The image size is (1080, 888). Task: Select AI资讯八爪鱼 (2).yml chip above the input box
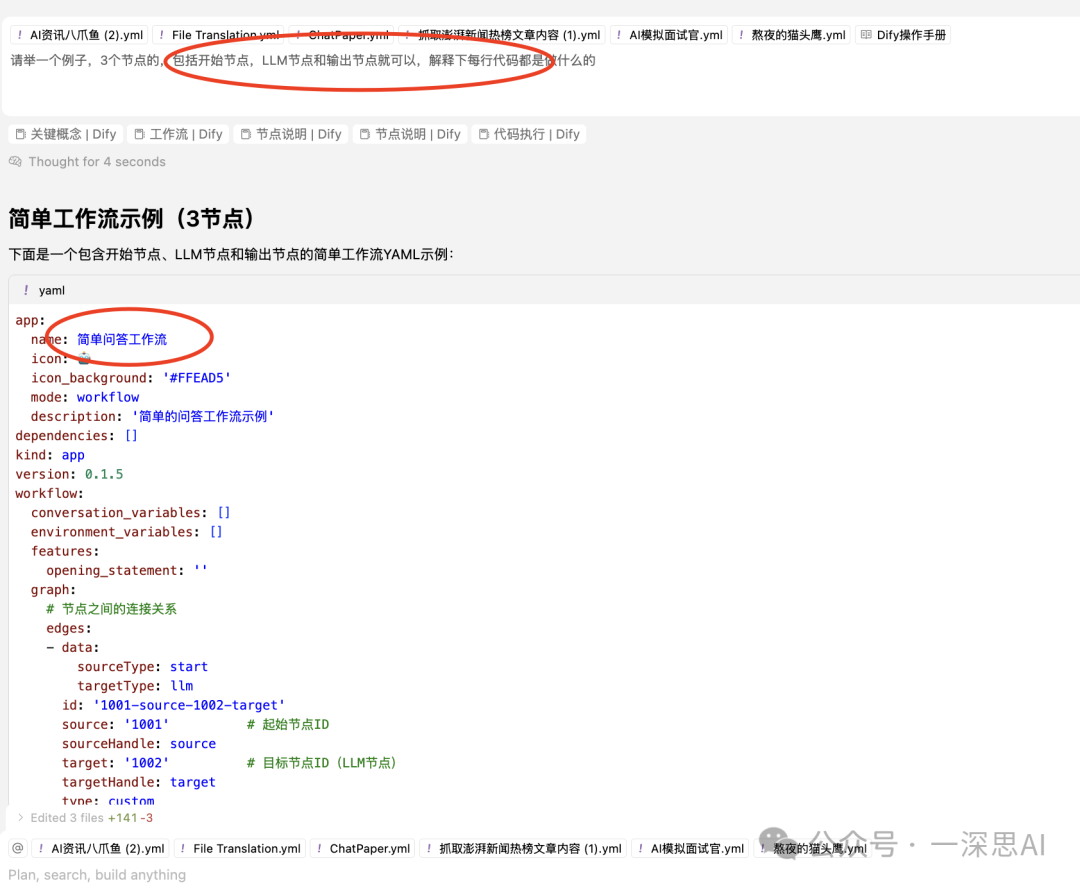coord(101,849)
